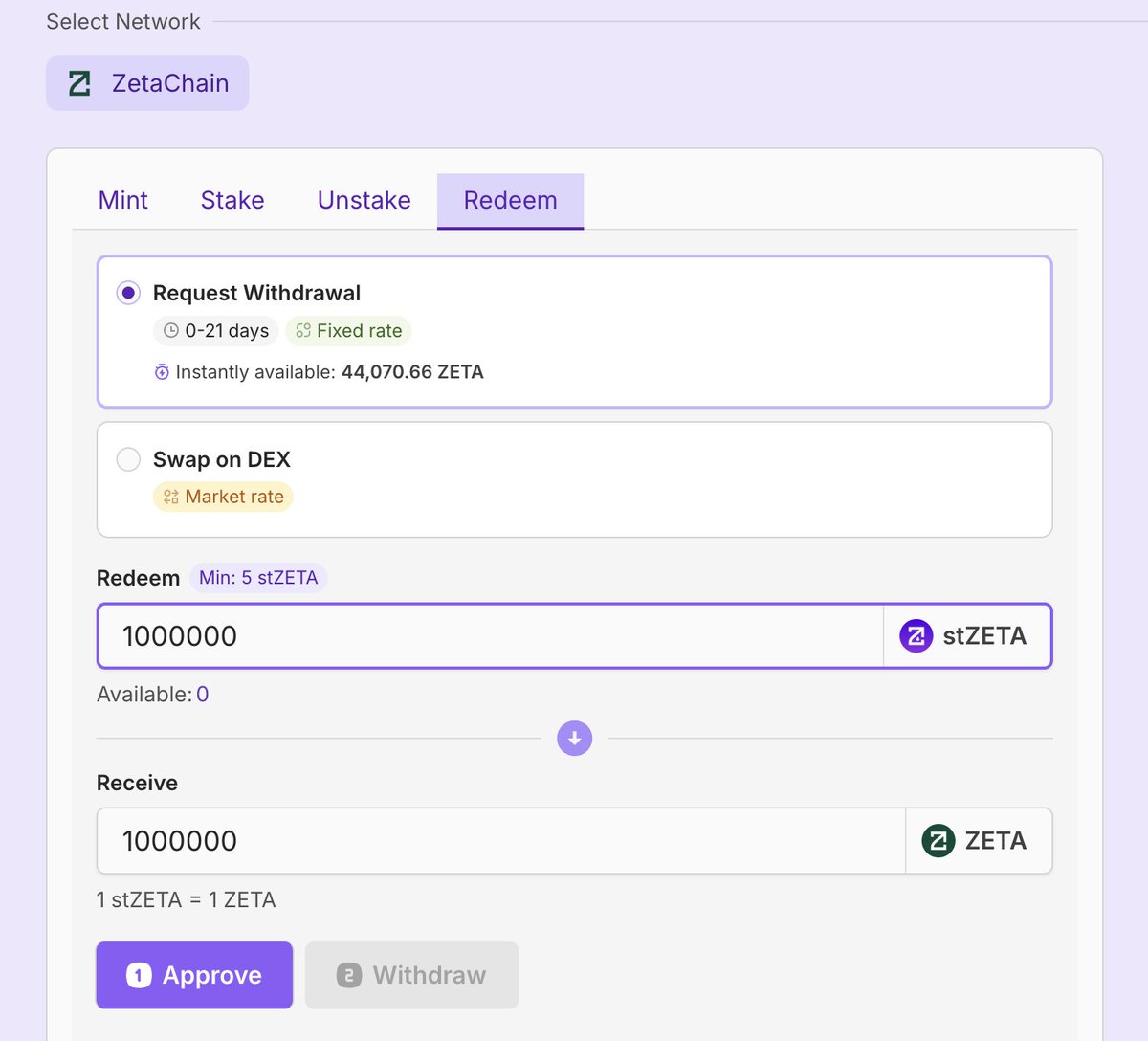This screenshot has width=1148, height=1041.
Task: Click the Request Withdrawal title text
Action: point(257,293)
